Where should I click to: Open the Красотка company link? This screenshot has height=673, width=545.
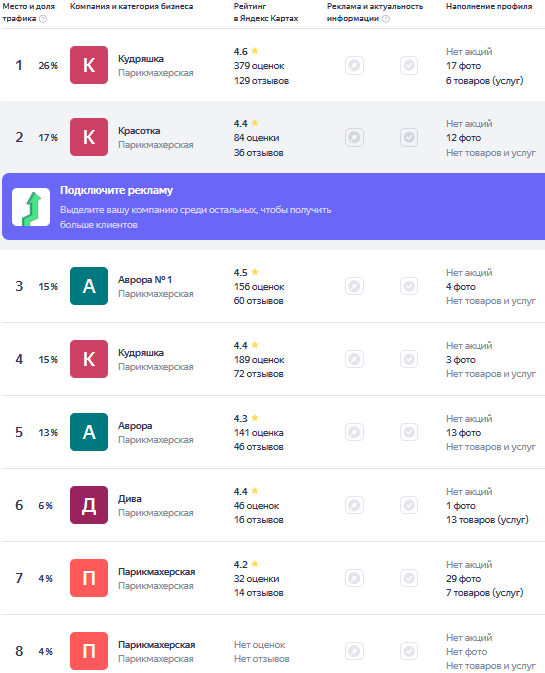(139, 130)
